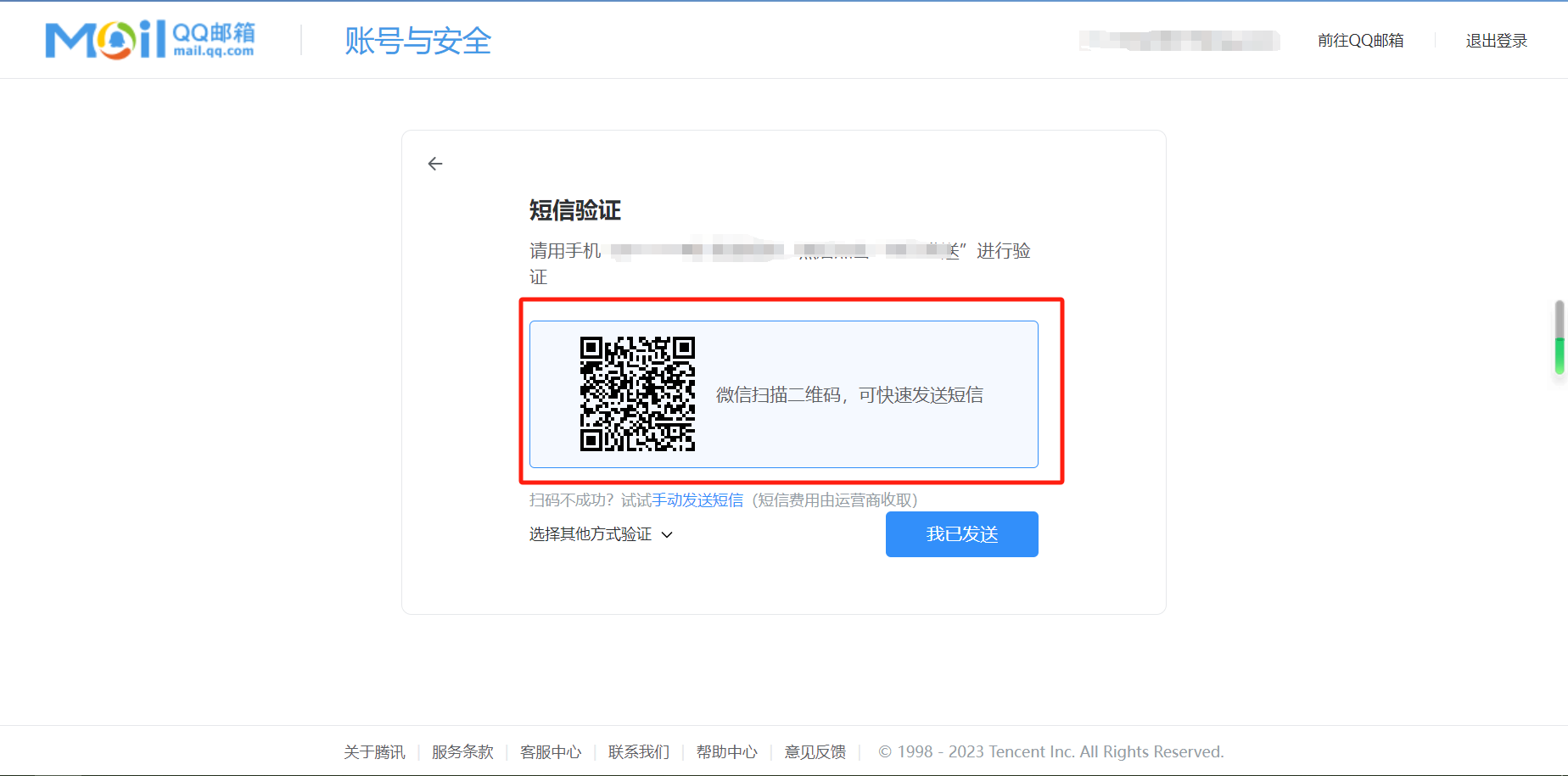Screen dimensions: 1568x776
Task: Click 退出登录 to log out
Action: 1496,41
